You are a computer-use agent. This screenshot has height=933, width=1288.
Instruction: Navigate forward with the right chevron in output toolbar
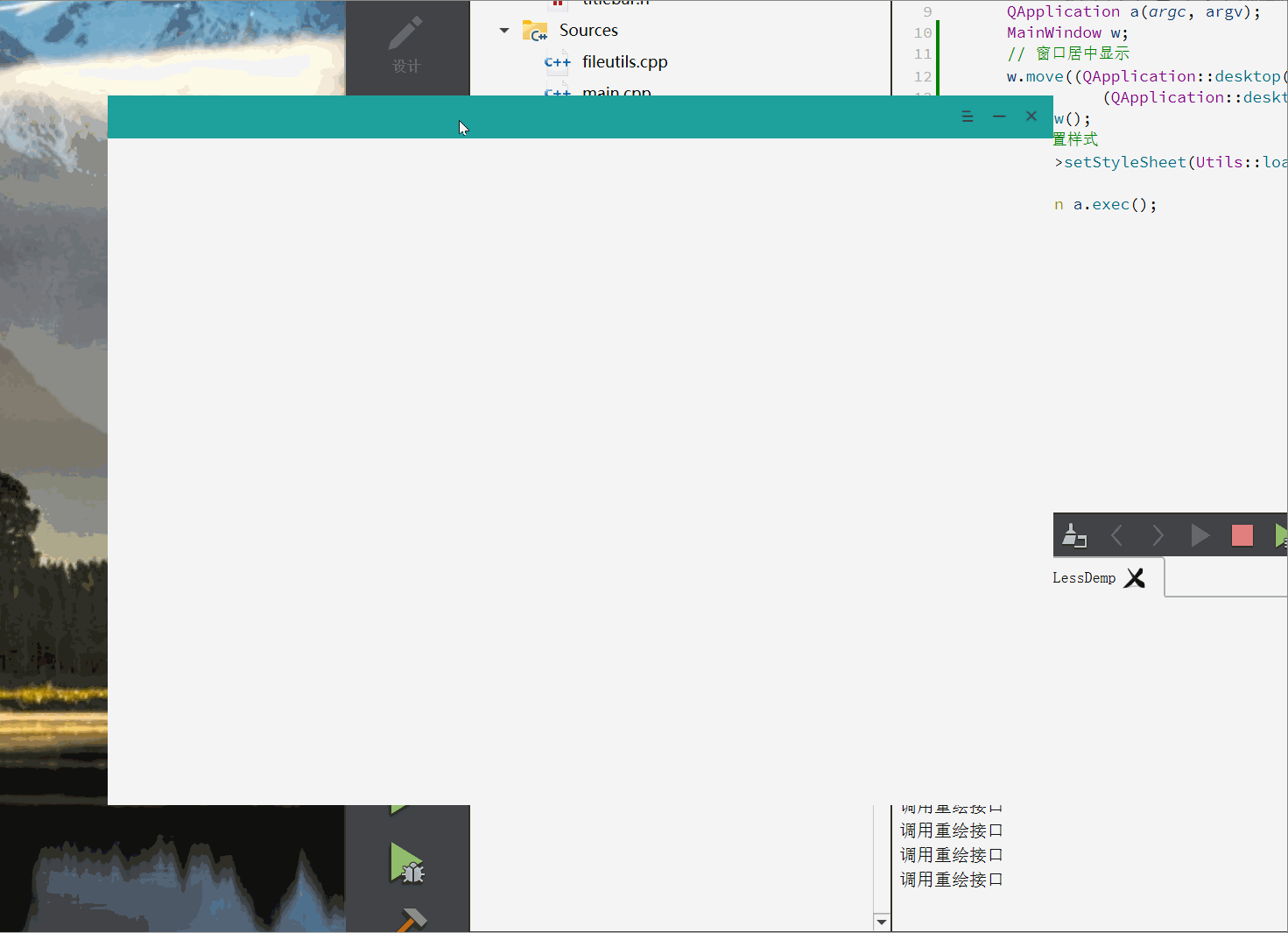1158,535
